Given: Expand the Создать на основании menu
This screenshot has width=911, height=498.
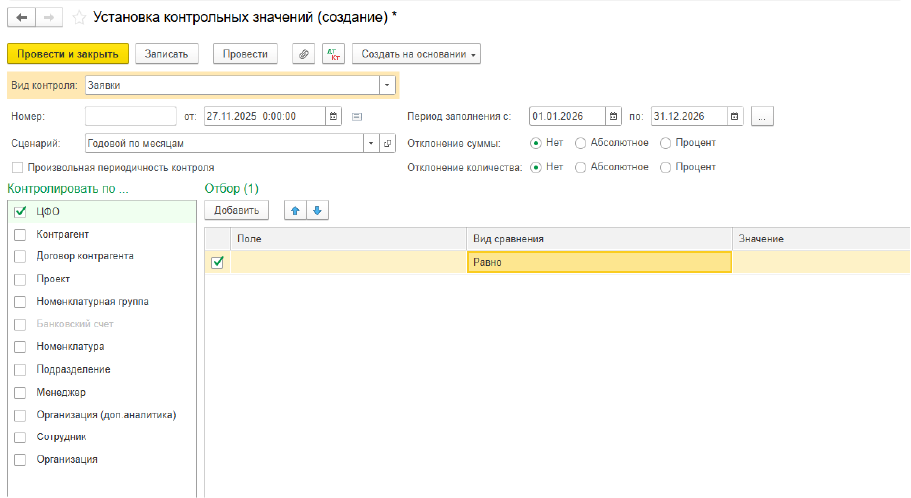Looking at the screenshot, I should click(416, 54).
